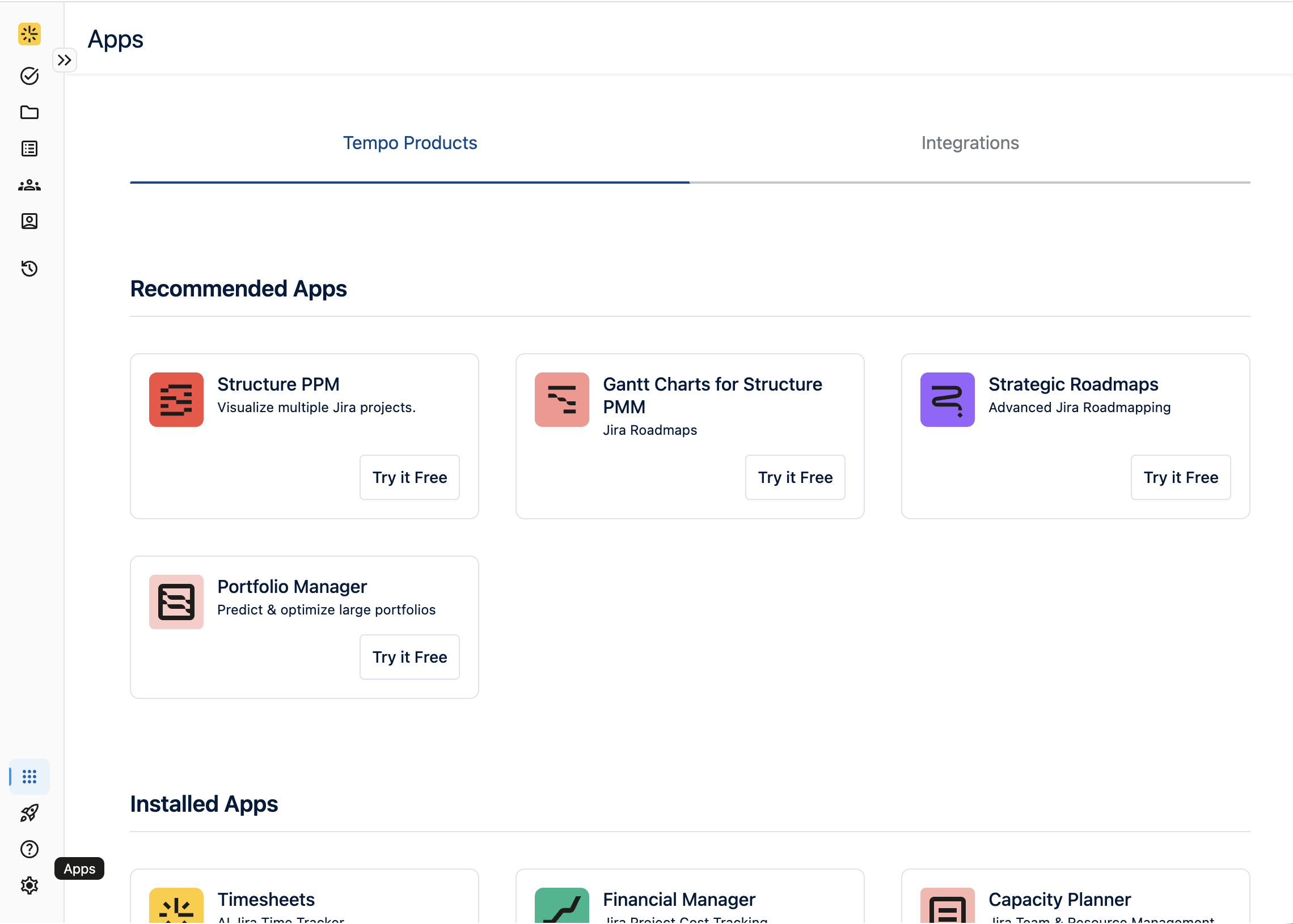Click the highlighted Apps grid icon

pyautogui.click(x=29, y=776)
